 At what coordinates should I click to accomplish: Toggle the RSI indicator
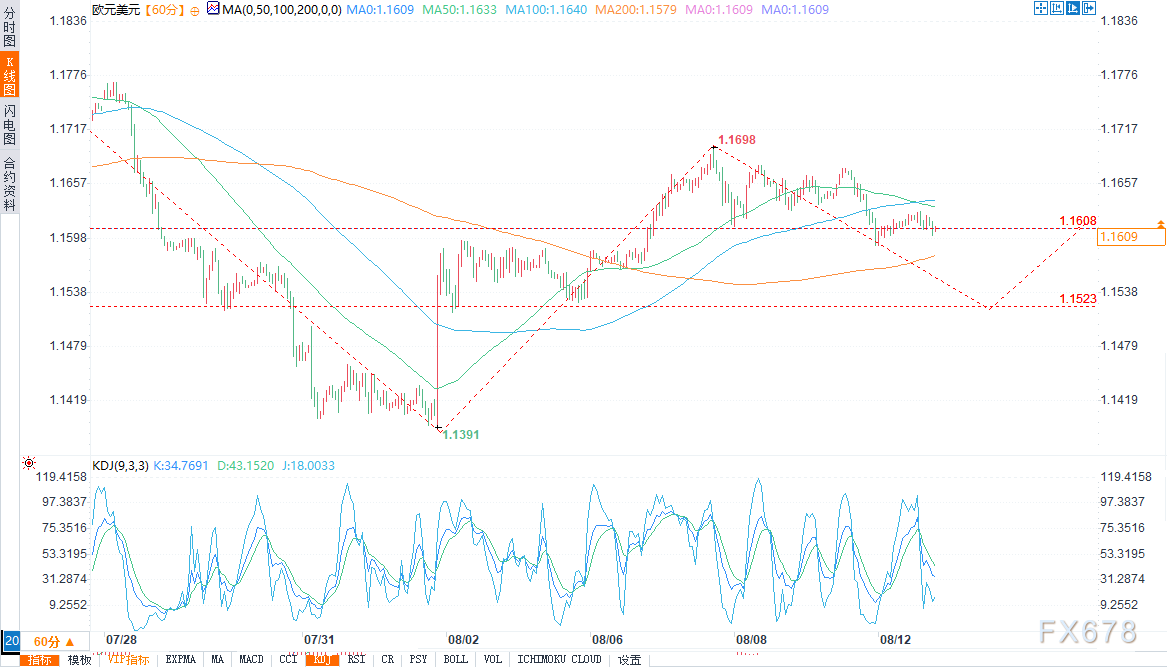point(356,660)
